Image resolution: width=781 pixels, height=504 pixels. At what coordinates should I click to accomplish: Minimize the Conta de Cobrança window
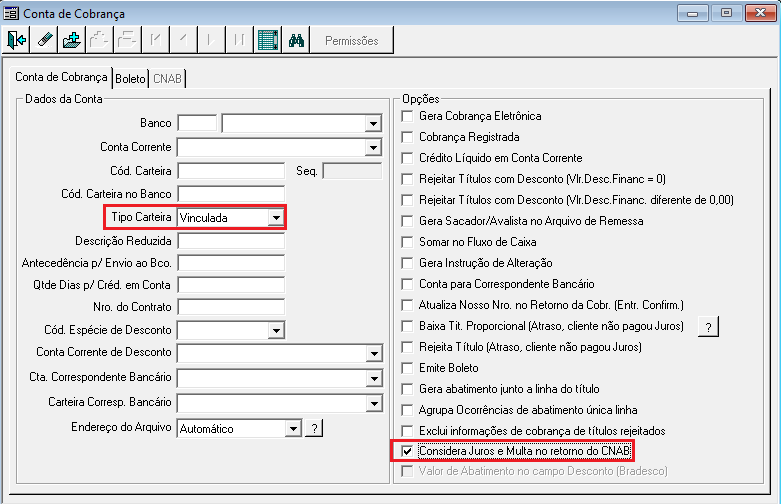click(693, 13)
